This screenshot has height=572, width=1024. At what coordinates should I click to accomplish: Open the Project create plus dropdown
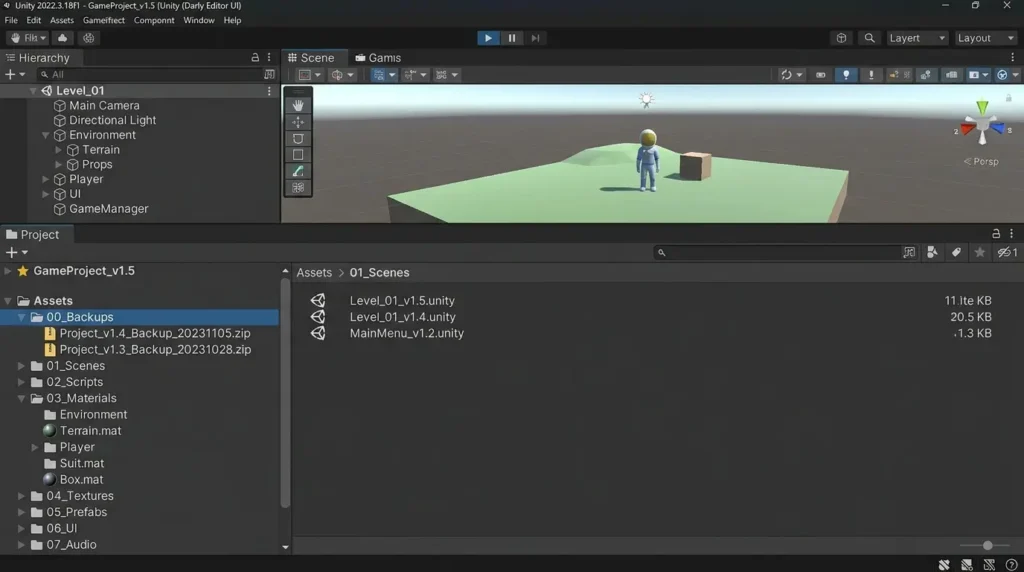tap(16, 252)
